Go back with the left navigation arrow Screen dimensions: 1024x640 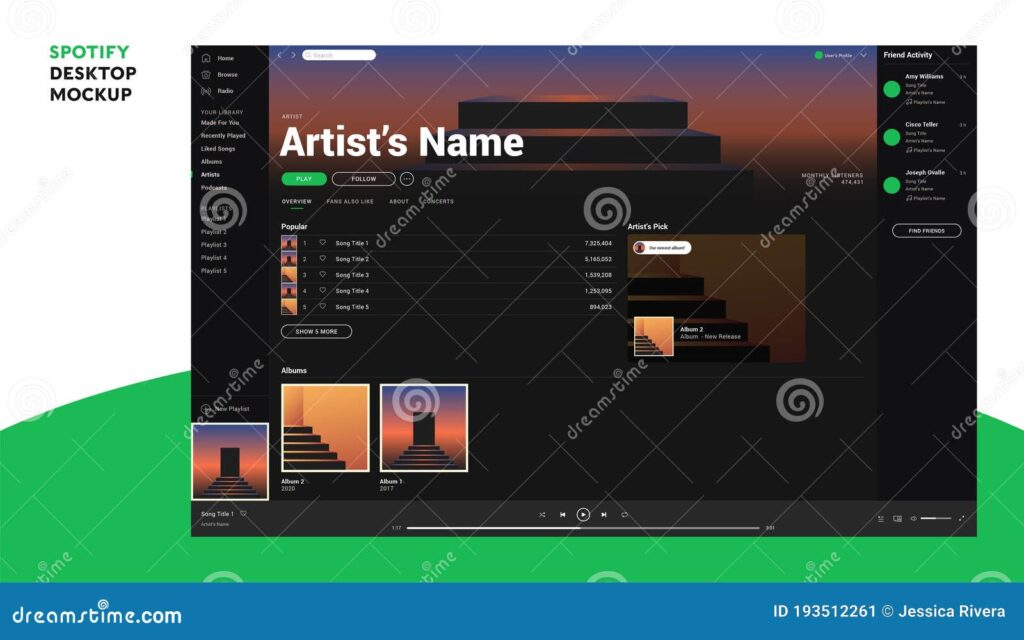(280, 56)
